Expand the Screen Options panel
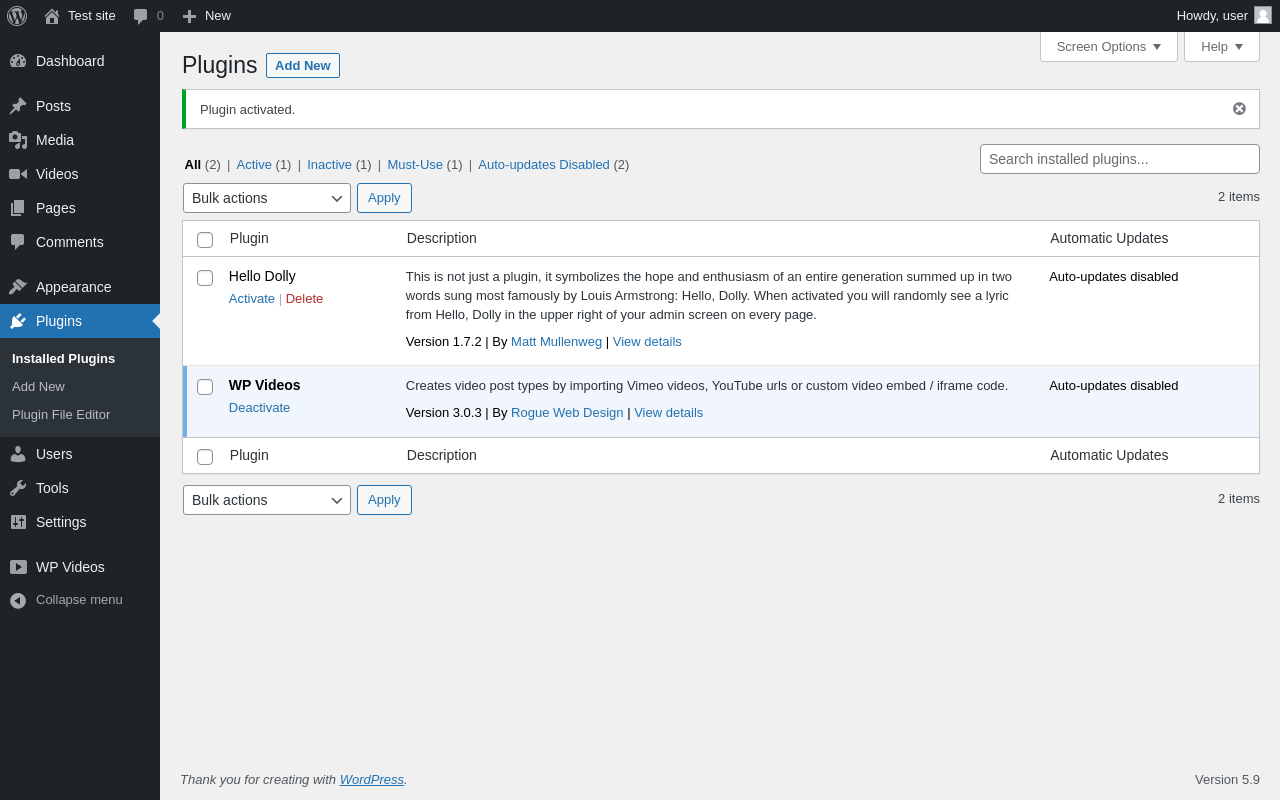Screen dimensions: 1280x800 (1109, 46)
